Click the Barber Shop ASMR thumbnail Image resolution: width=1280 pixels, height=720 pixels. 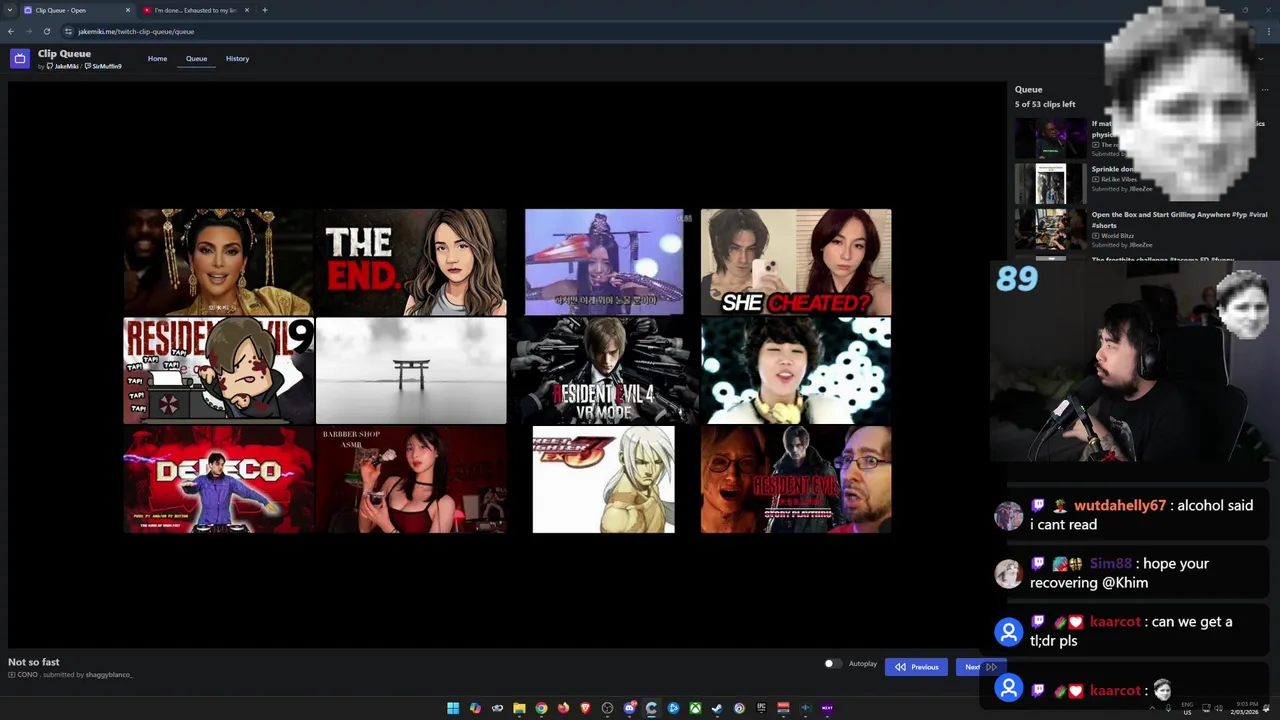411,479
